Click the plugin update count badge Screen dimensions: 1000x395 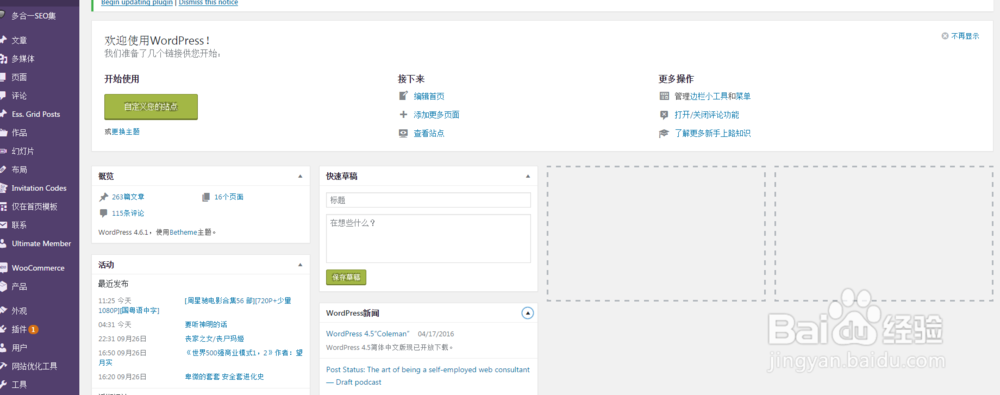click(33, 329)
